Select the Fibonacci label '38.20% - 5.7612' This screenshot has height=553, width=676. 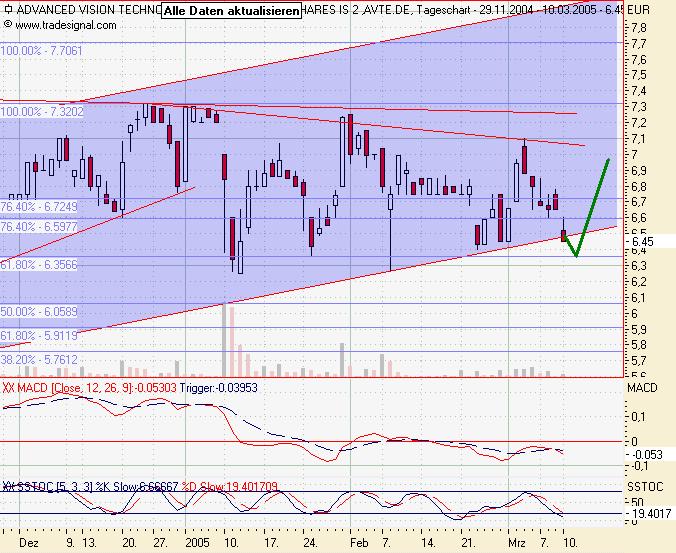tap(39, 359)
